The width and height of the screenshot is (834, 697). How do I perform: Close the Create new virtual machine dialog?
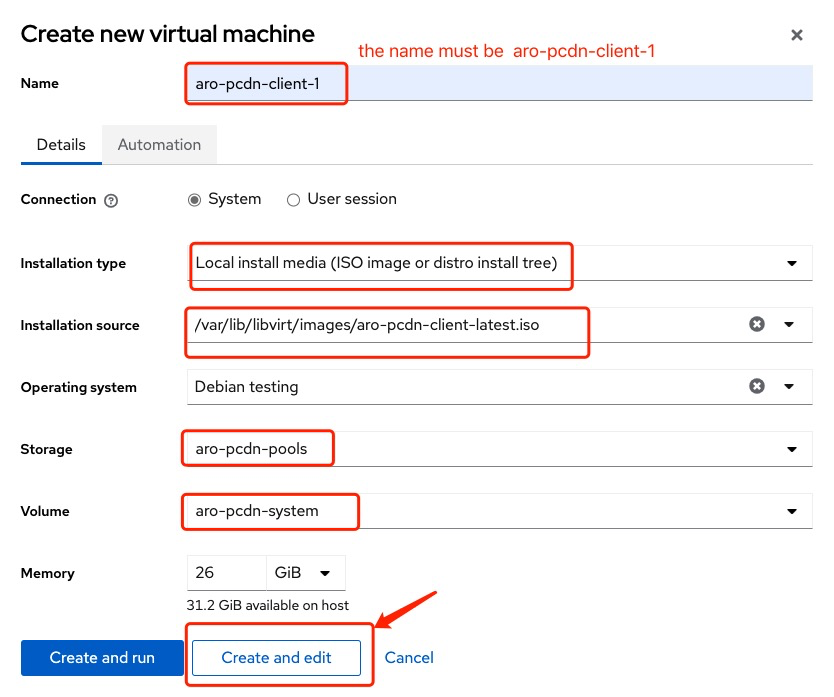[x=797, y=35]
